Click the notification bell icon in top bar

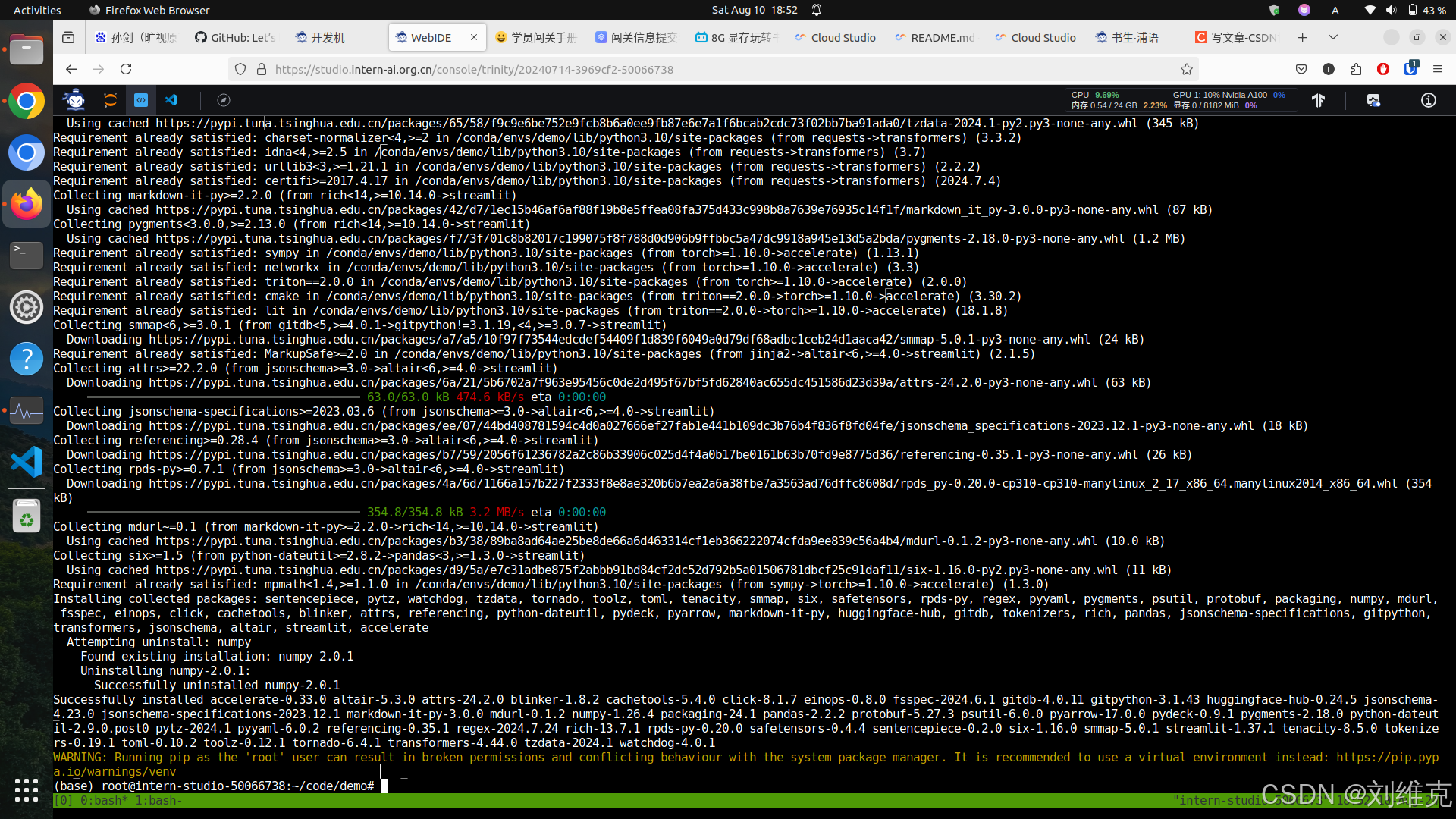point(817,10)
